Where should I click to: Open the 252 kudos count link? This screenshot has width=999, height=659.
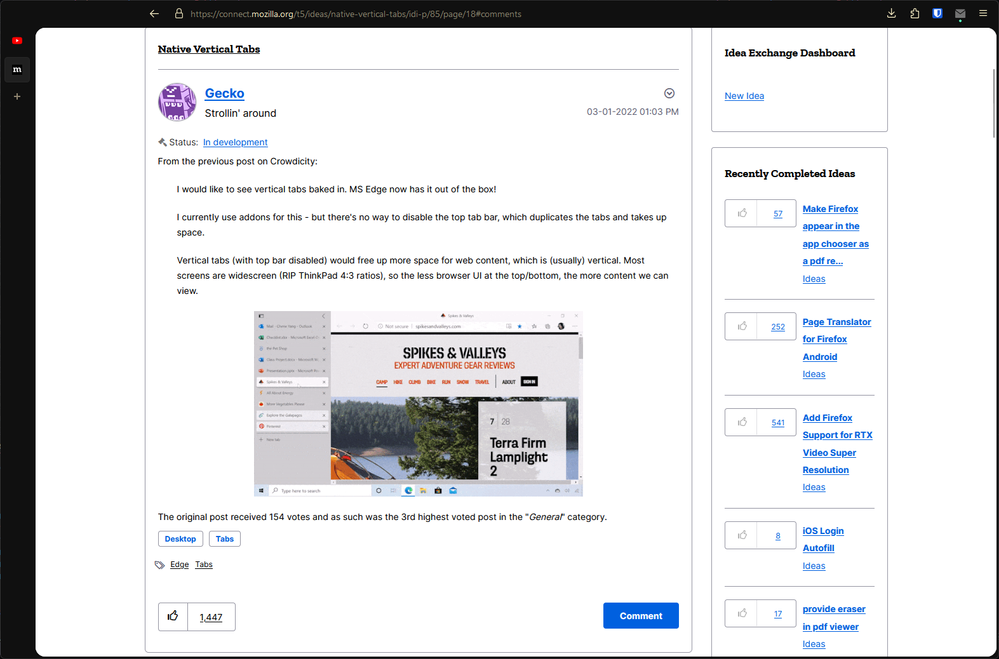pos(777,327)
